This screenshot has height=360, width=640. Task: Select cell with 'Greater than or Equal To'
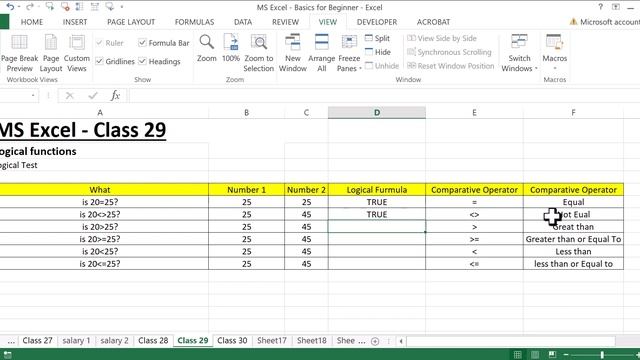point(573,239)
